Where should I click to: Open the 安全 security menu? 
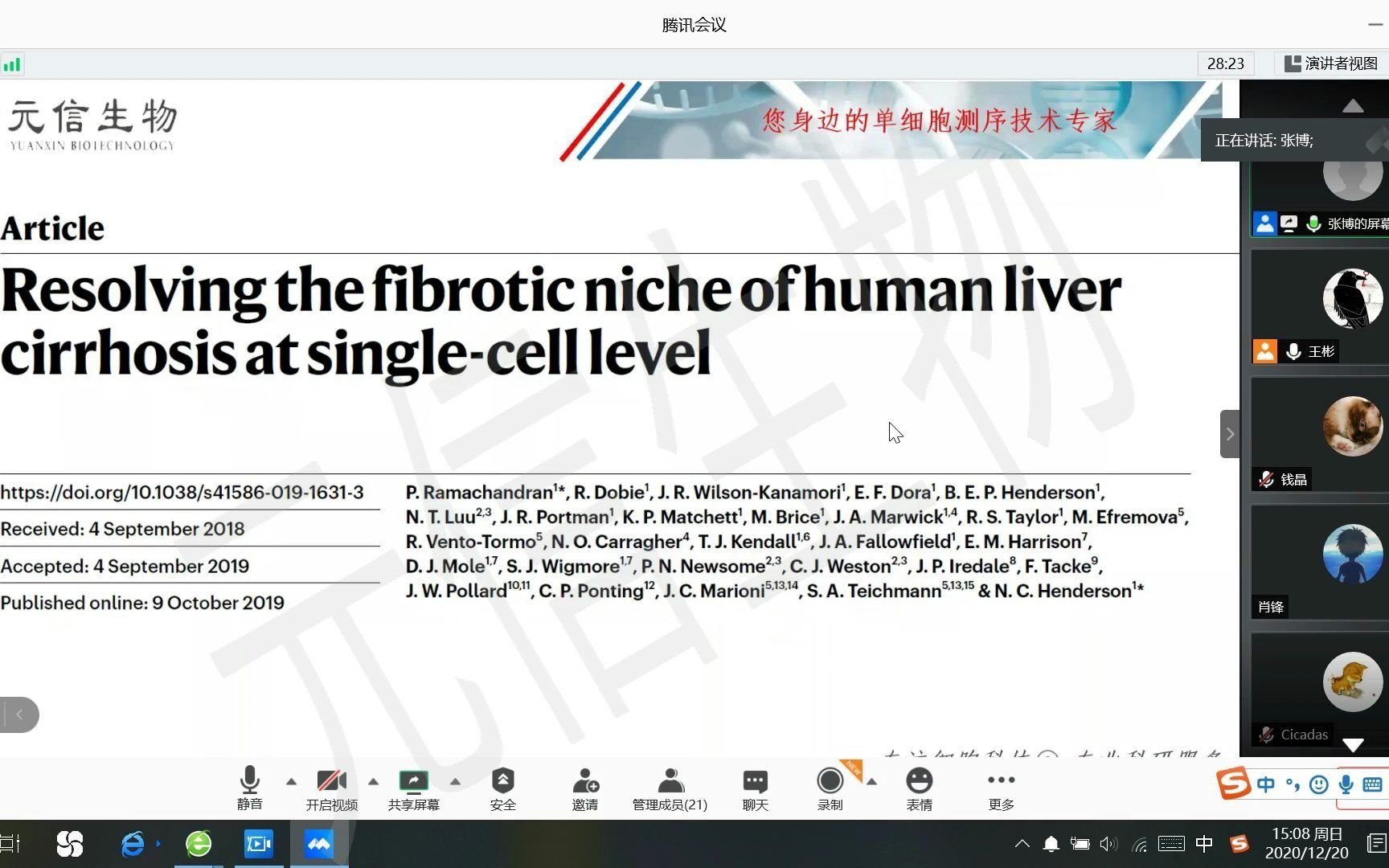click(x=503, y=788)
